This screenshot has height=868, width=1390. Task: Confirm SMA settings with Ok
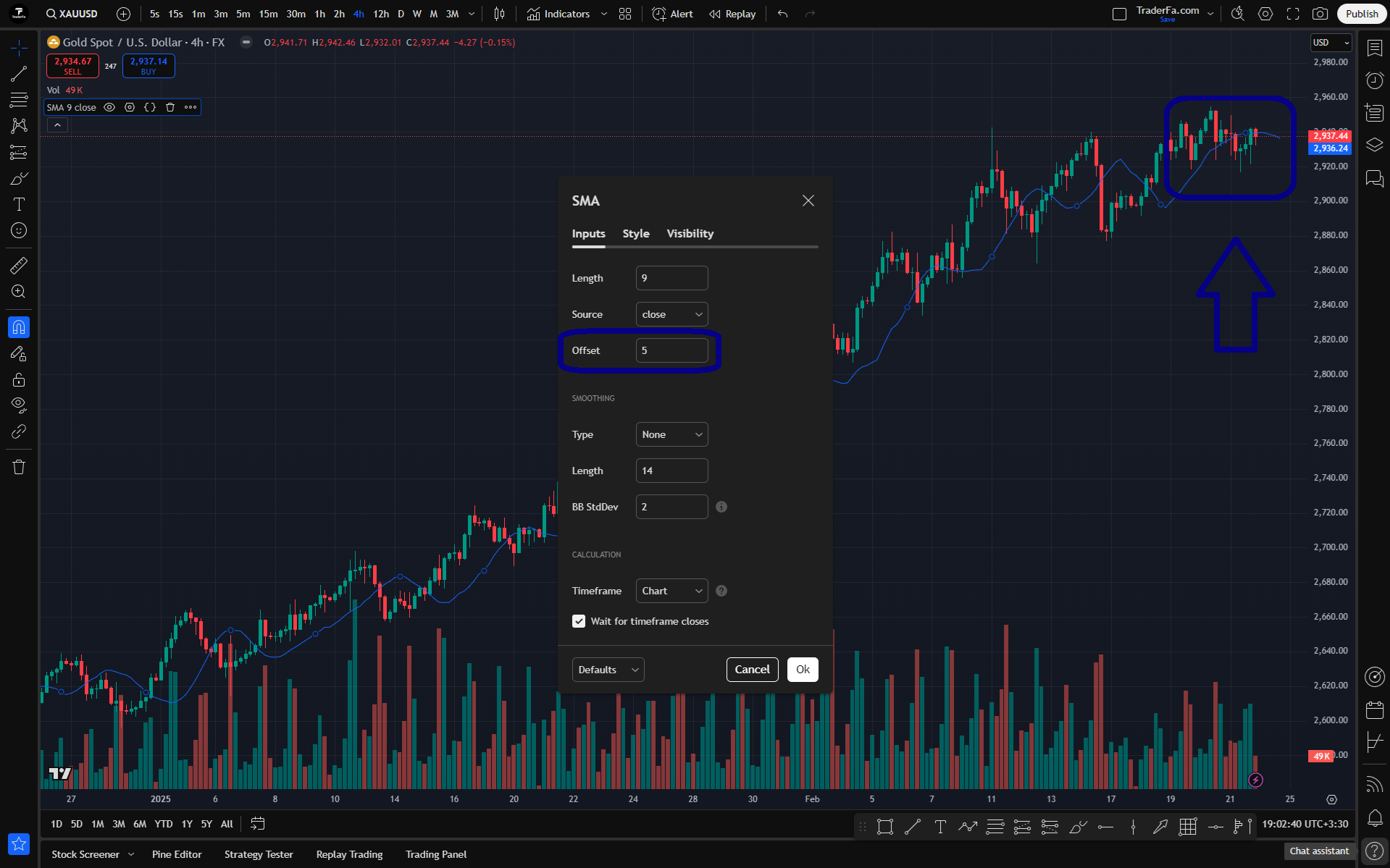[803, 670]
